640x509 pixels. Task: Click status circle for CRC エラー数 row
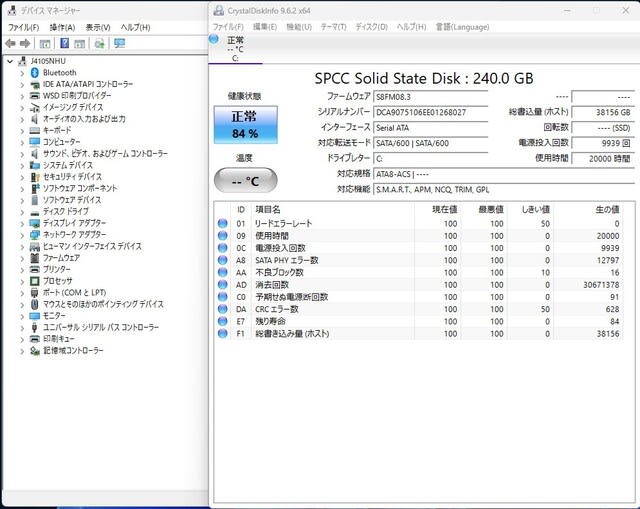pyautogui.click(x=222, y=309)
